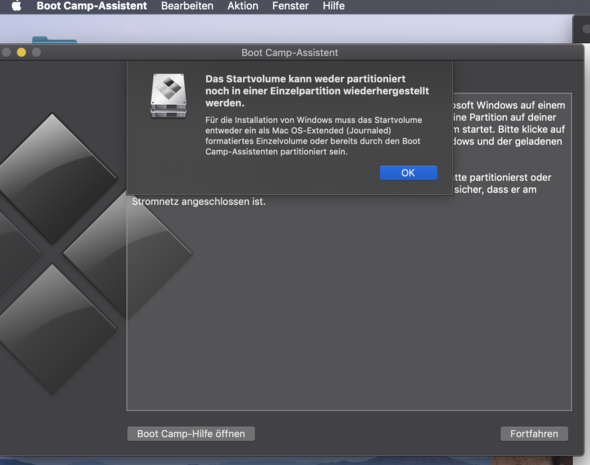Open the Bearbeiten menu
This screenshot has height=465, width=590.
(187, 6)
